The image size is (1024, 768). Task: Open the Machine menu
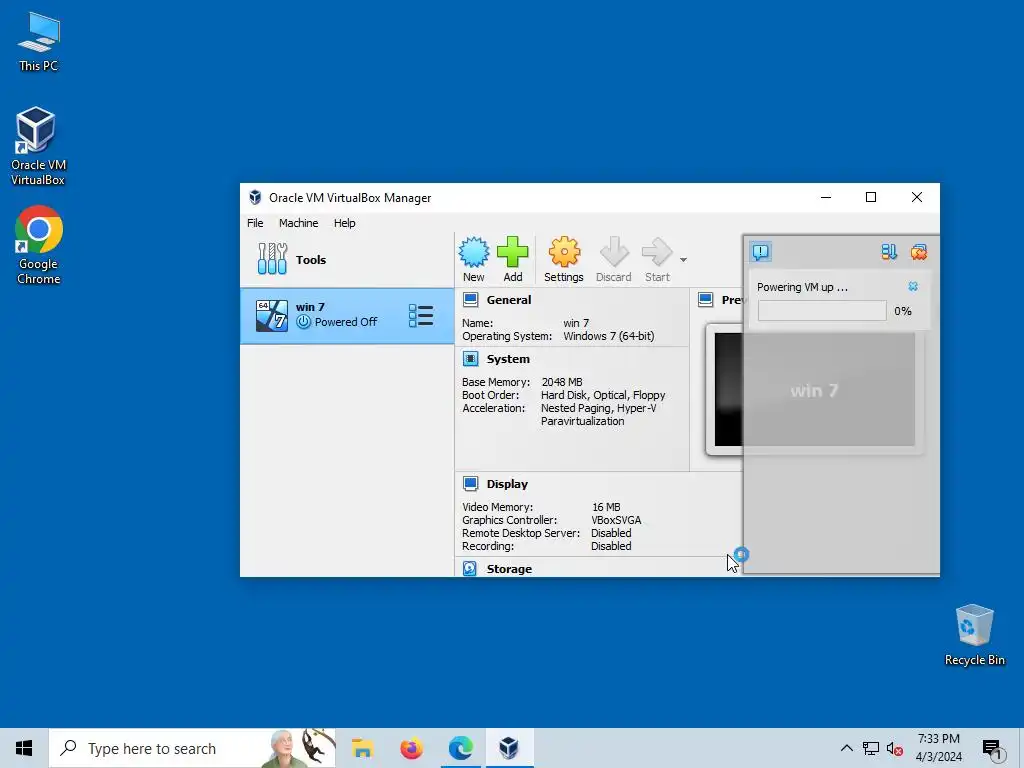(x=298, y=223)
